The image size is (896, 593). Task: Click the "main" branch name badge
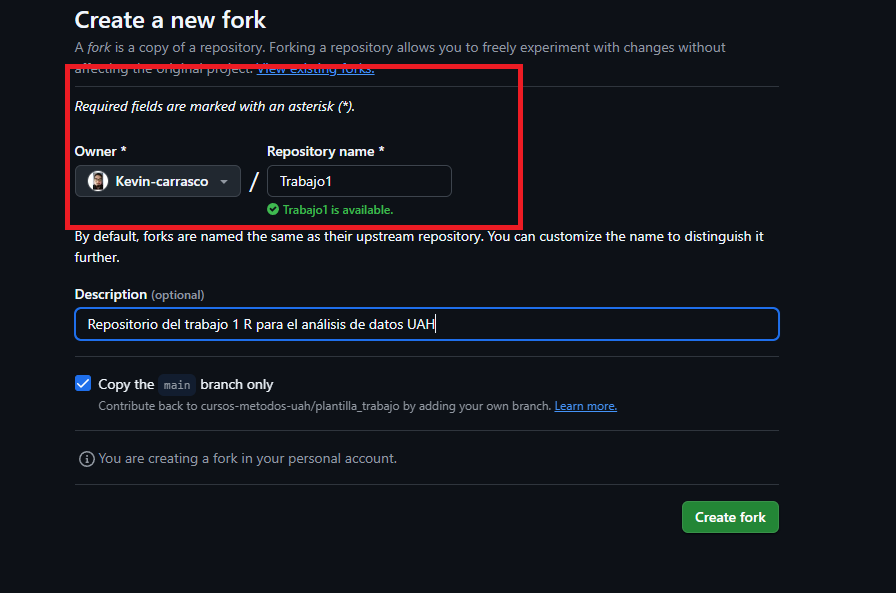tap(177, 385)
